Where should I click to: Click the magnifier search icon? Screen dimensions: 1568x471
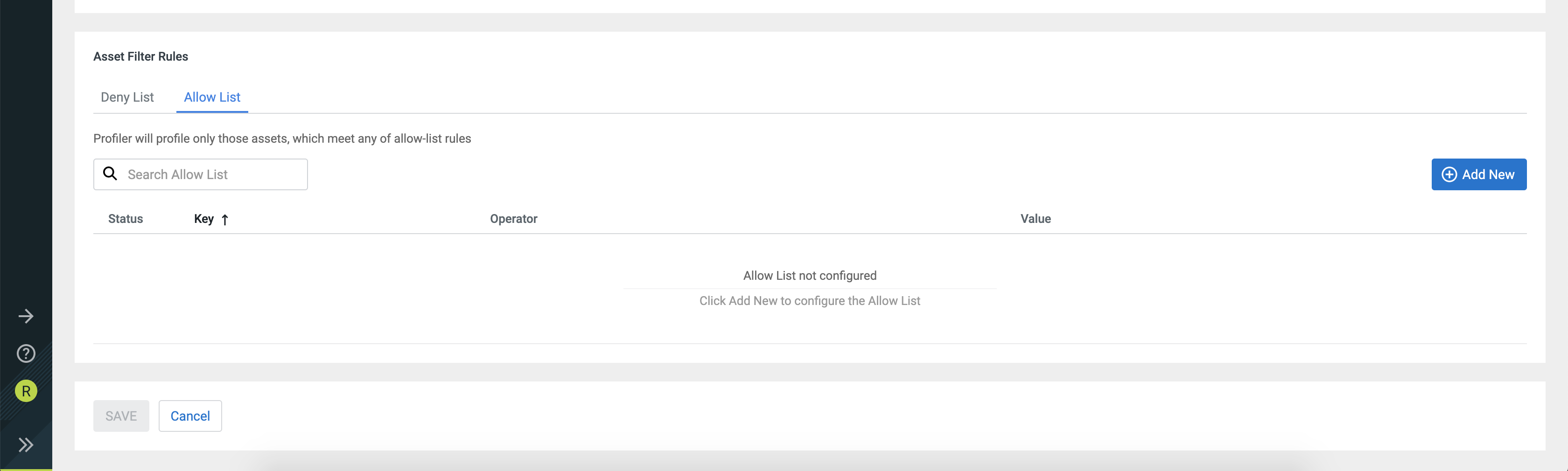pyautogui.click(x=110, y=174)
